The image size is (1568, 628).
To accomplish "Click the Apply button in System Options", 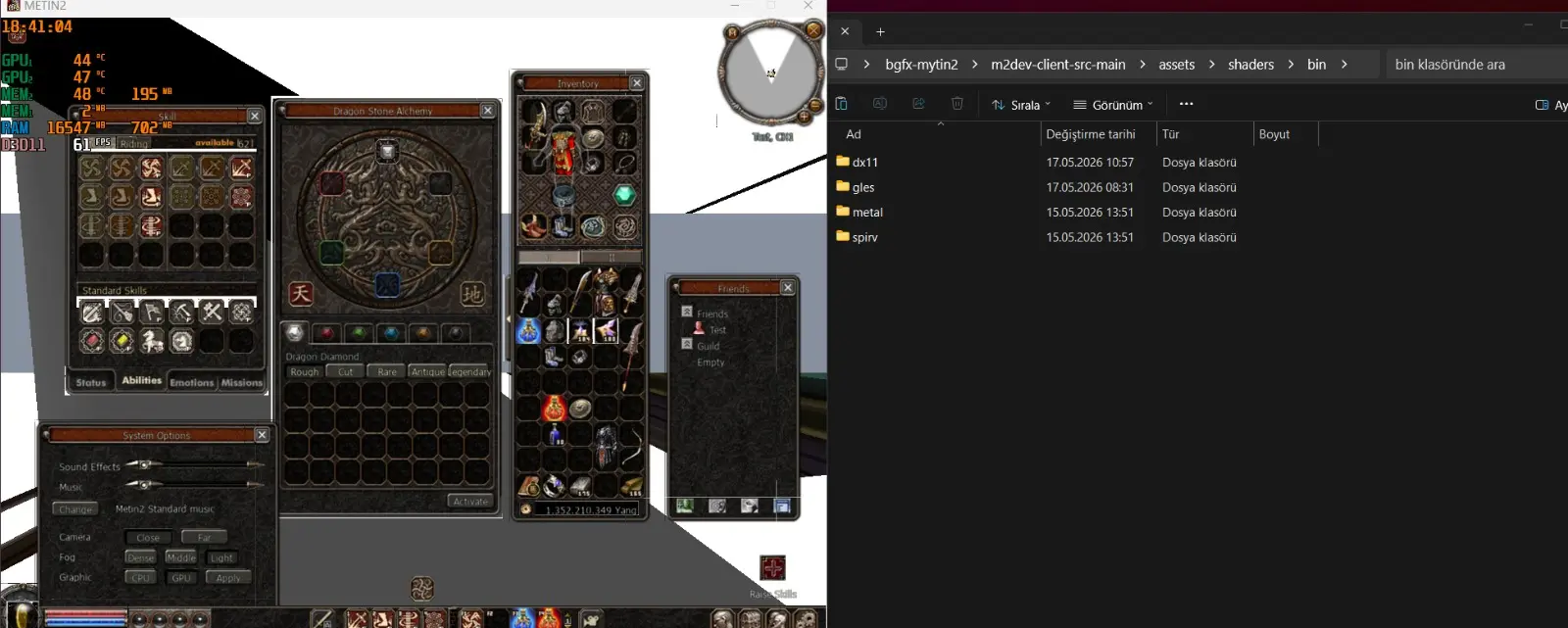I will click(x=228, y=578).
